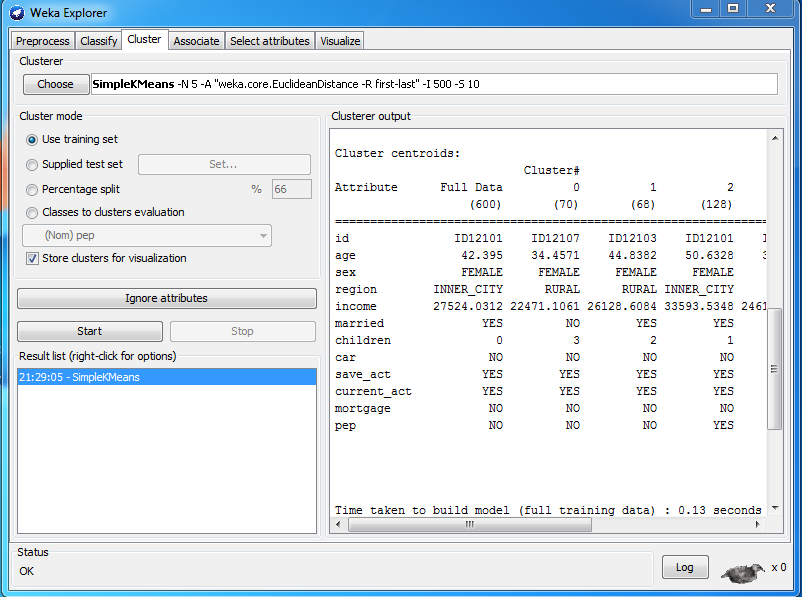The width and height of the screenshot is (802, 597).
Task: Switch to the Classify tab
Action: click(x=98, y=41)
